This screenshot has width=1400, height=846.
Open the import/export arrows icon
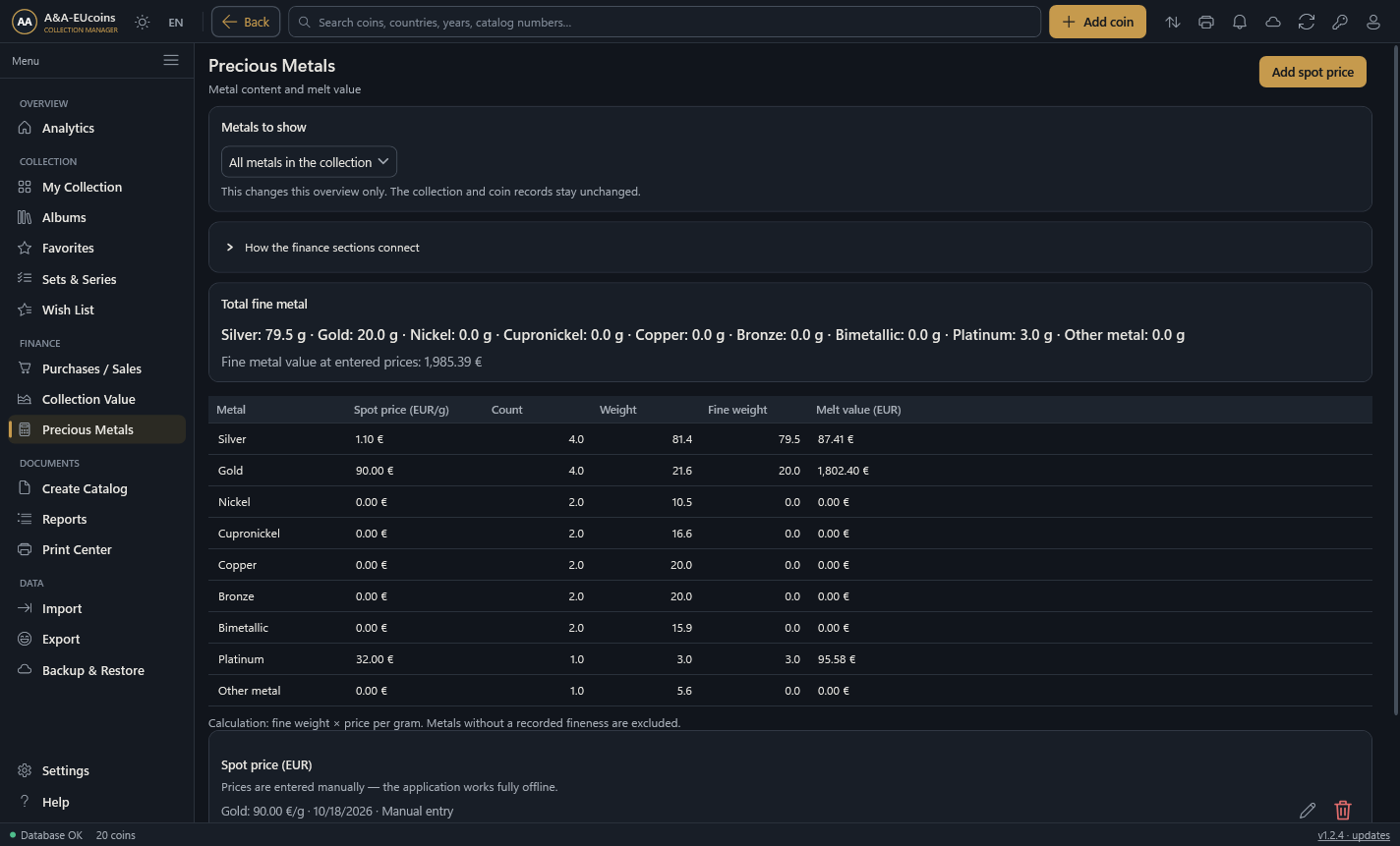coord(1173,23)
